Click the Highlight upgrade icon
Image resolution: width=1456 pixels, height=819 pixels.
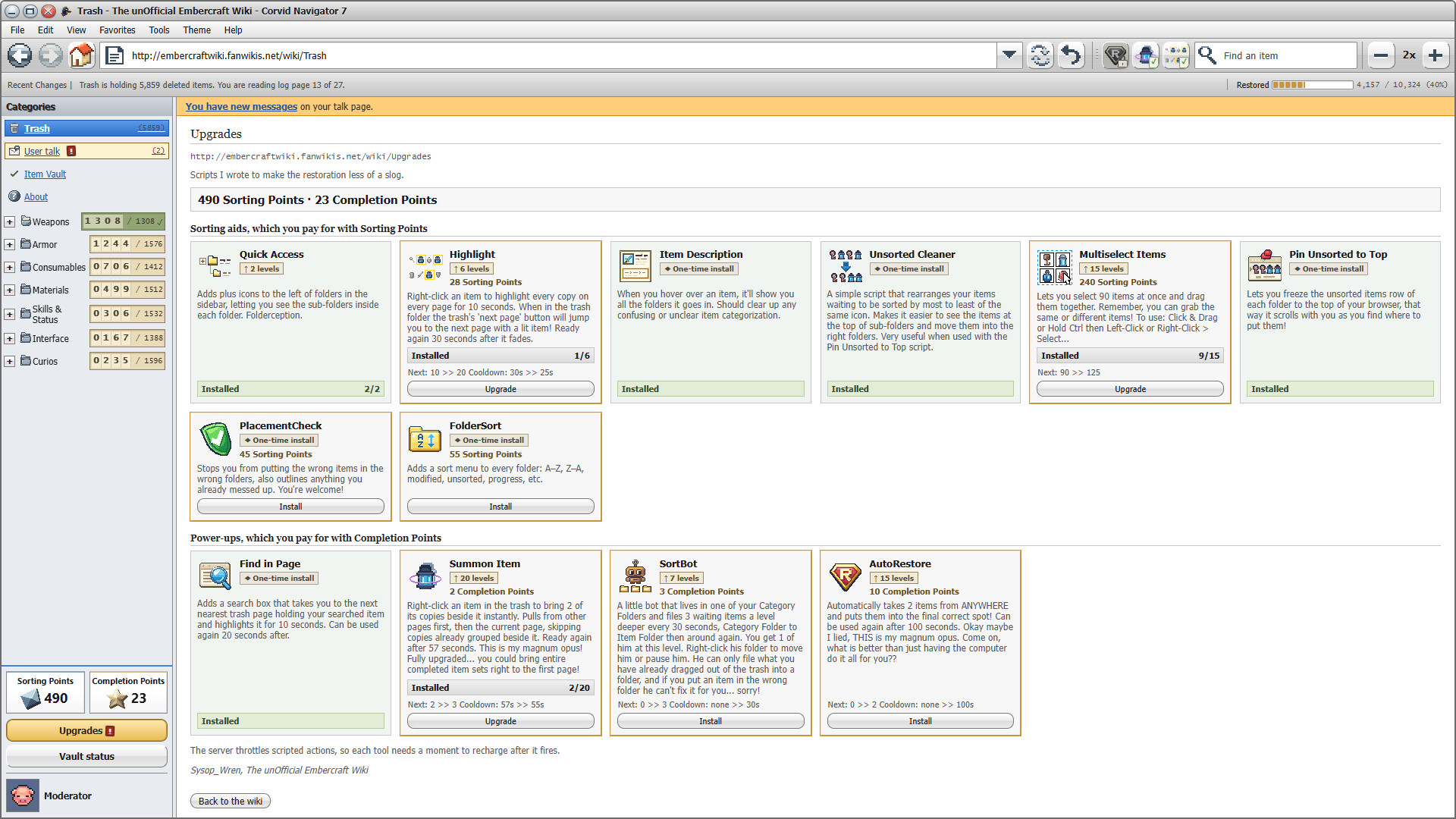[x=425, y=266]
